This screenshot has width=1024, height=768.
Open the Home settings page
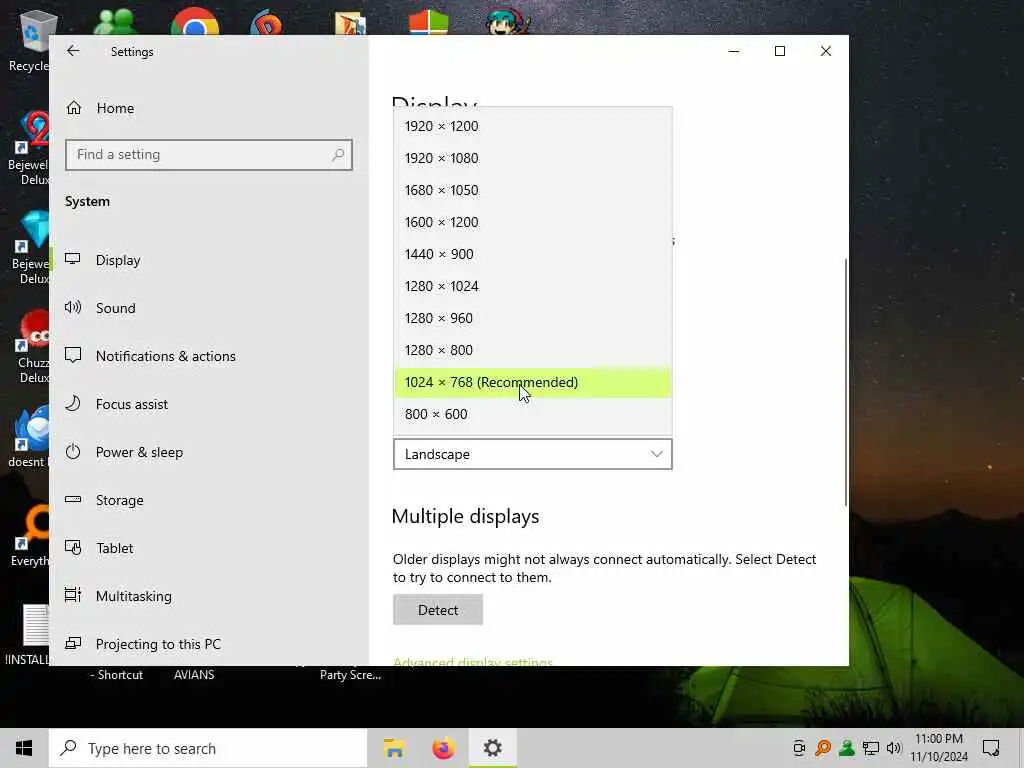click(x=115, y=108)
